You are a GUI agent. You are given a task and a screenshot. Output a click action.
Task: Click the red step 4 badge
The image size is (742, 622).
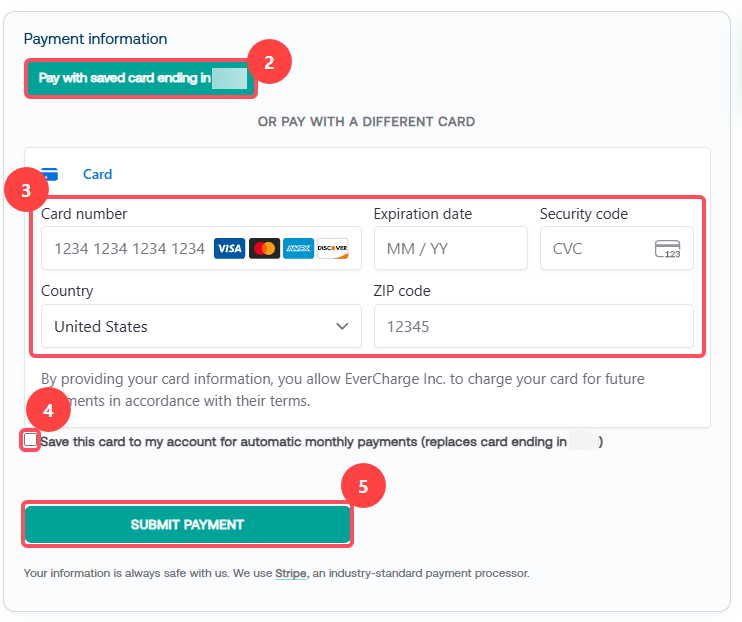coord(48,410)
